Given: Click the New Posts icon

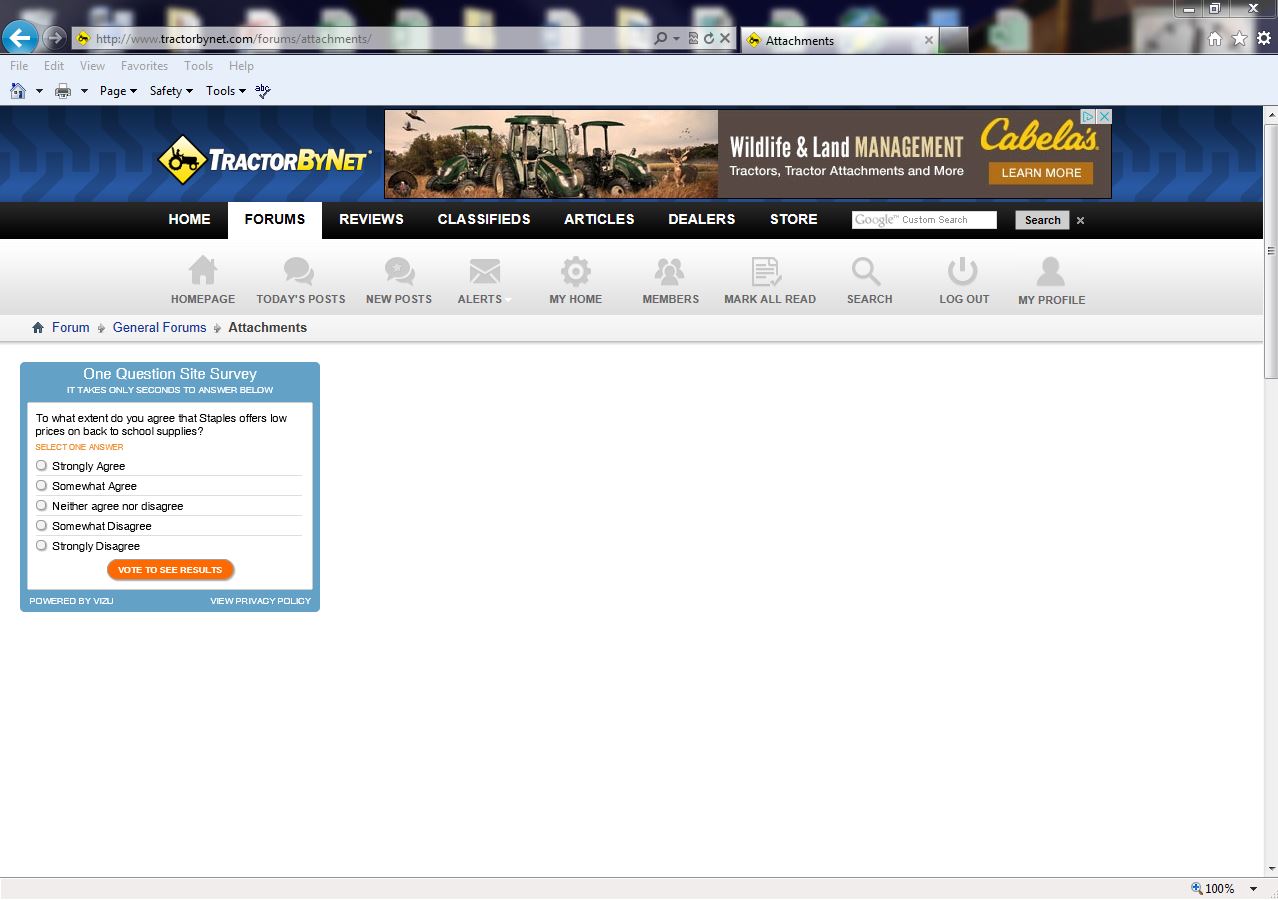Looking at the screenshot, I should pos(399,271).
